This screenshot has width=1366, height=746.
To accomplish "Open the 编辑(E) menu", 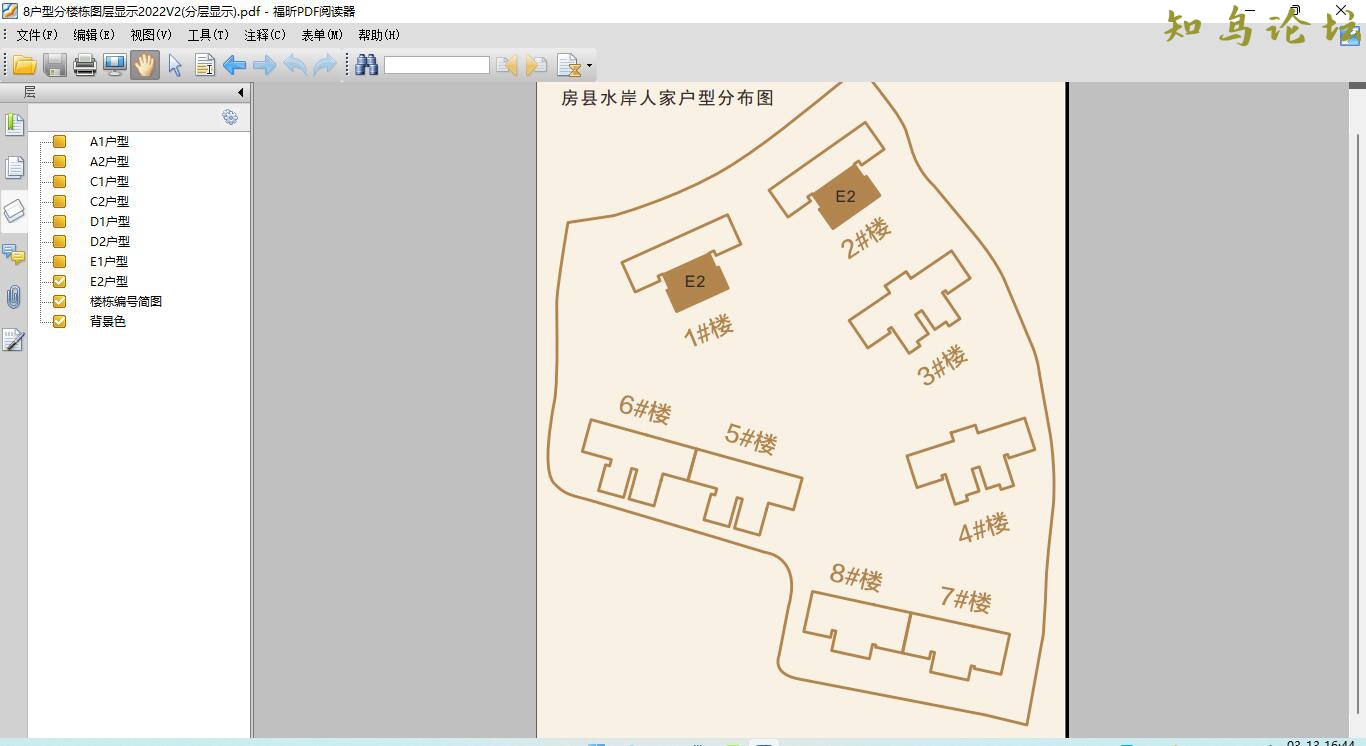I will pyautogui.click(x=94, y=35).
